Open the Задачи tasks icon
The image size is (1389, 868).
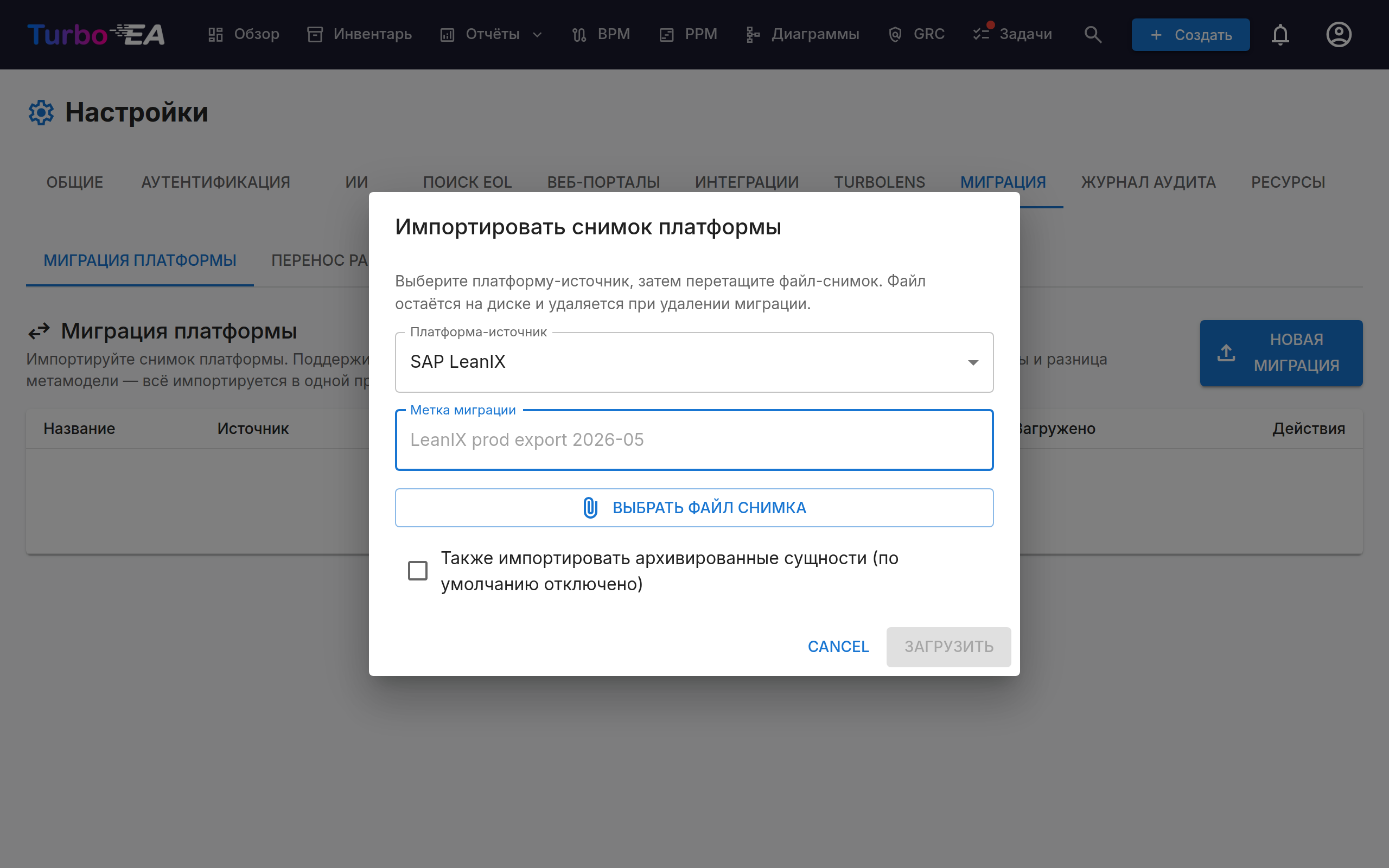coord(981,34)
